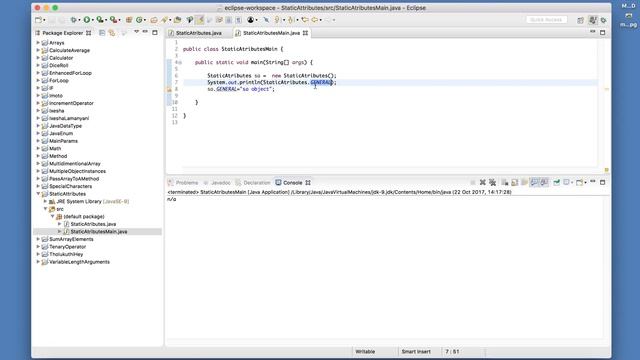Screen dimensions: 640x360
Task: Collapse the src folder node
Action: coord(45,209)
